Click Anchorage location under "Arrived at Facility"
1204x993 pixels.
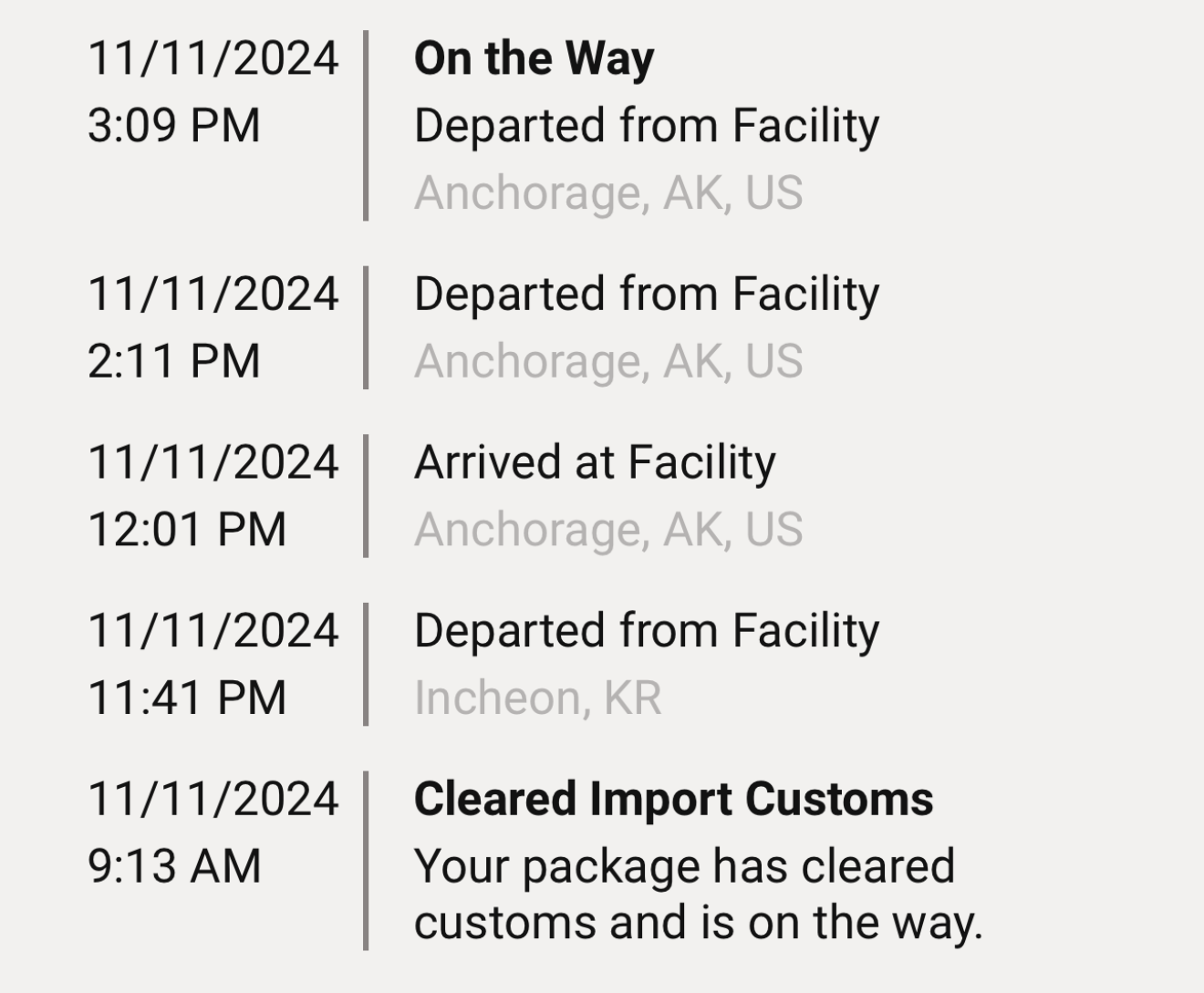coord(608,530)
